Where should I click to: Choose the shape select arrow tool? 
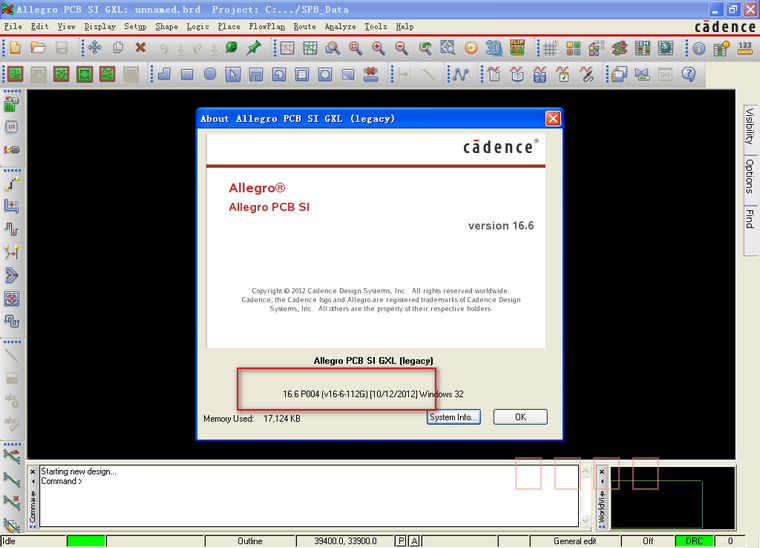(233, 74)
